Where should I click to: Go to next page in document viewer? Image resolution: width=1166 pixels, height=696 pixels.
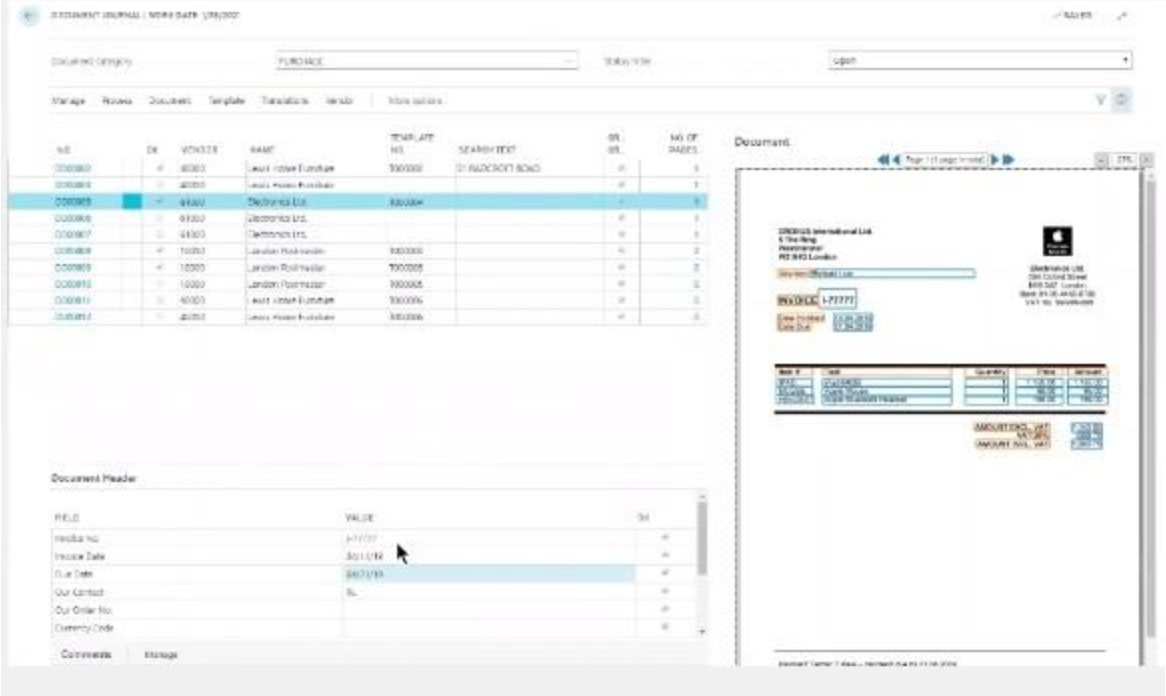[996, 160]
